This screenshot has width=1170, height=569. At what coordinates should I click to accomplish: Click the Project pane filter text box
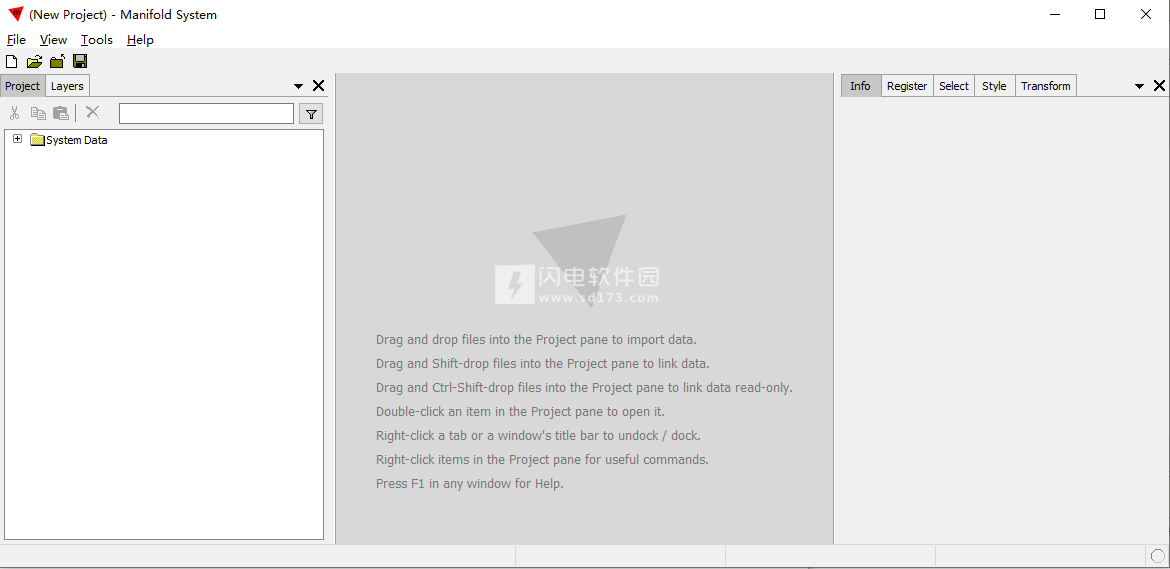coord(207,113)
